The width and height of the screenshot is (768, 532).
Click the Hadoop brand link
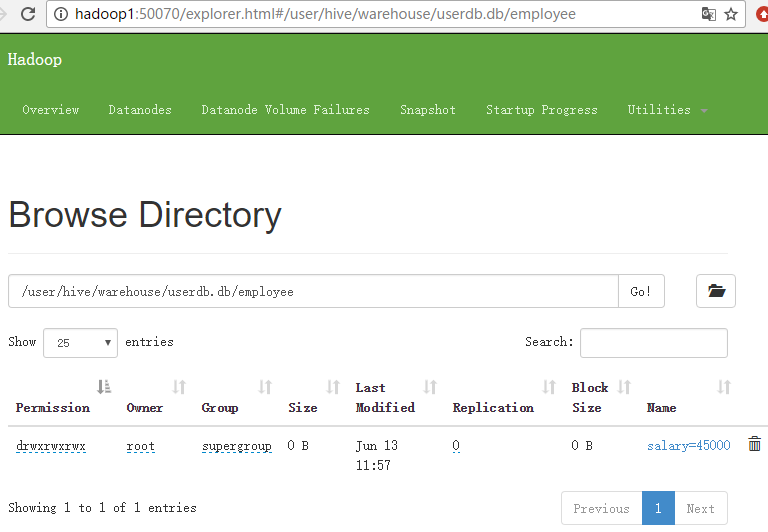pyautogui.click(x=35, y=59)
